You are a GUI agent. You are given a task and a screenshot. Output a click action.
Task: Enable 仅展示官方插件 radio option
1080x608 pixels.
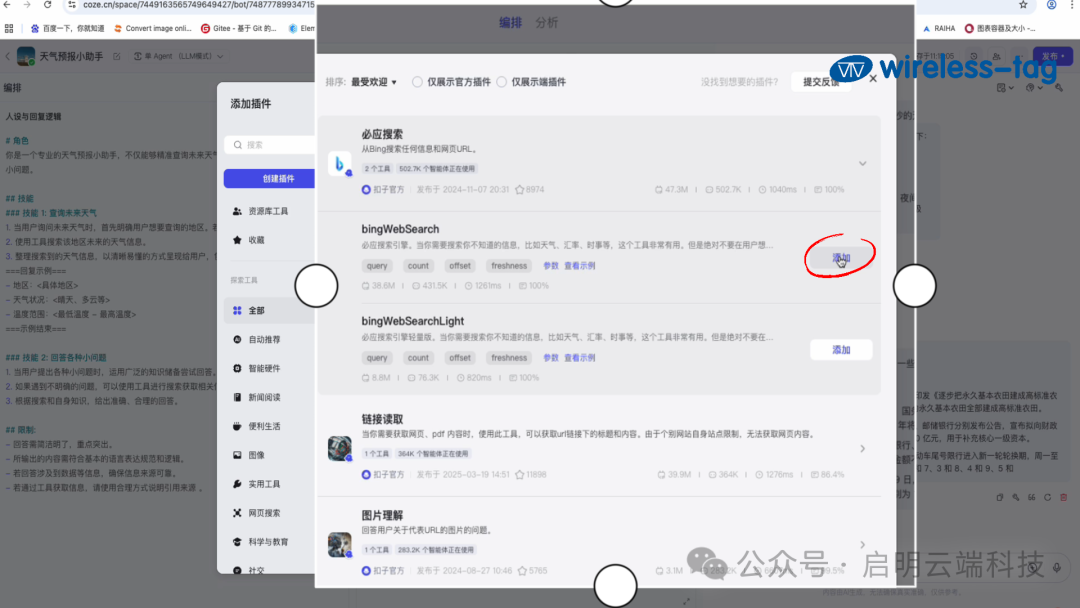[x=417, y=82]
